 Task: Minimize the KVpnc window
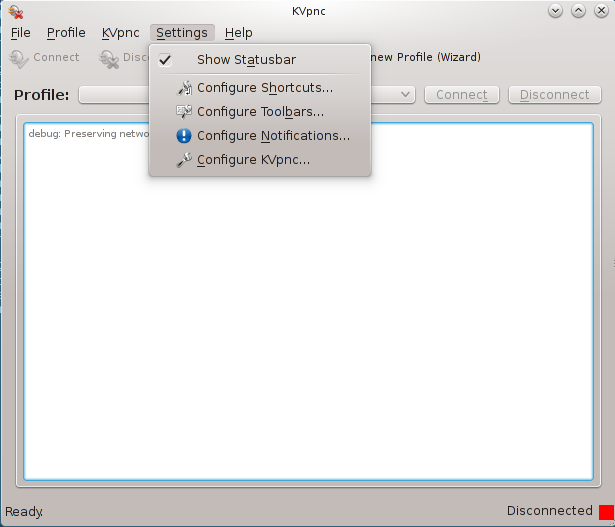tap(555, 11)
